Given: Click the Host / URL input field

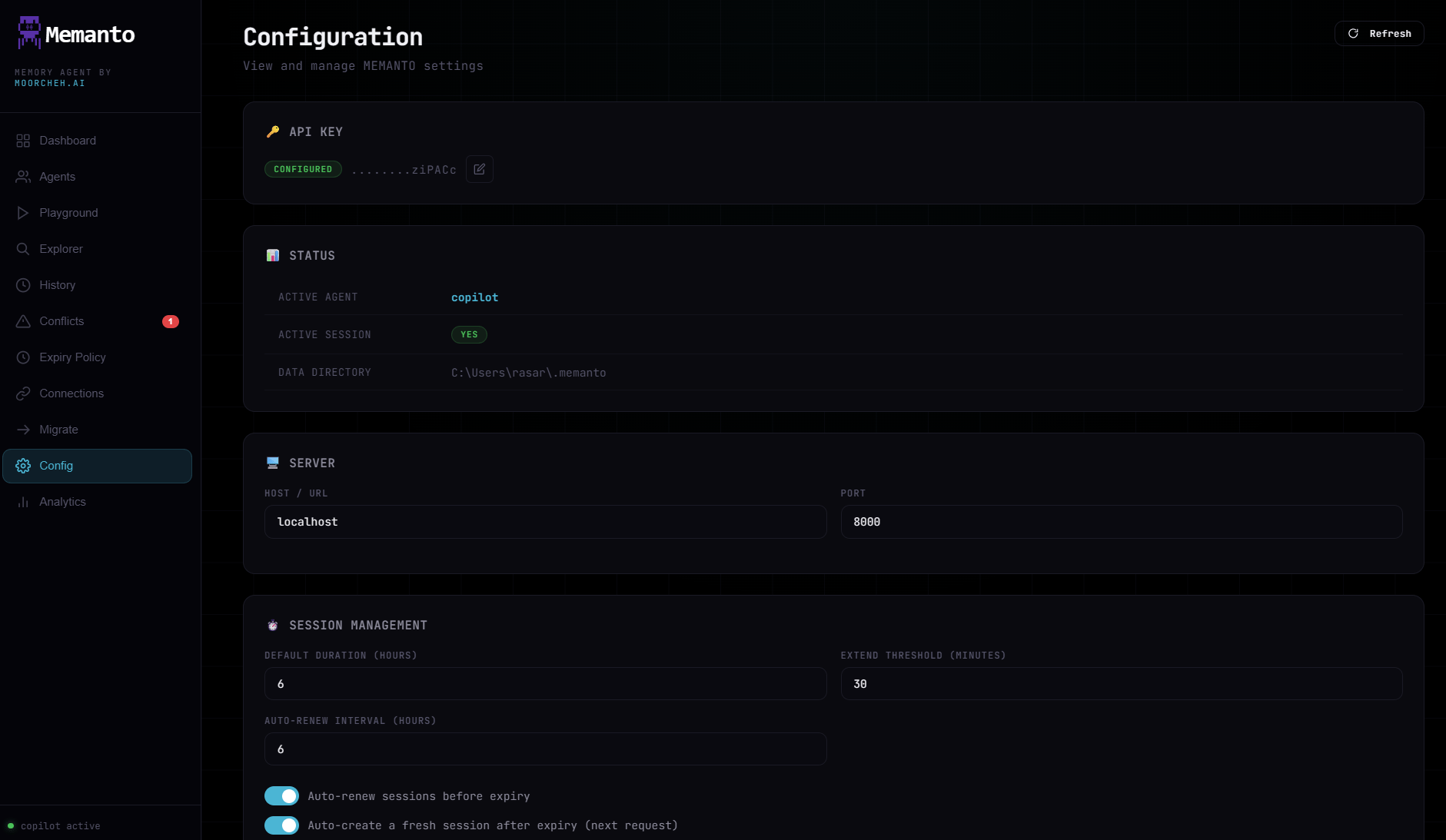Looking at the screenshot, I should tap(545, 522).
